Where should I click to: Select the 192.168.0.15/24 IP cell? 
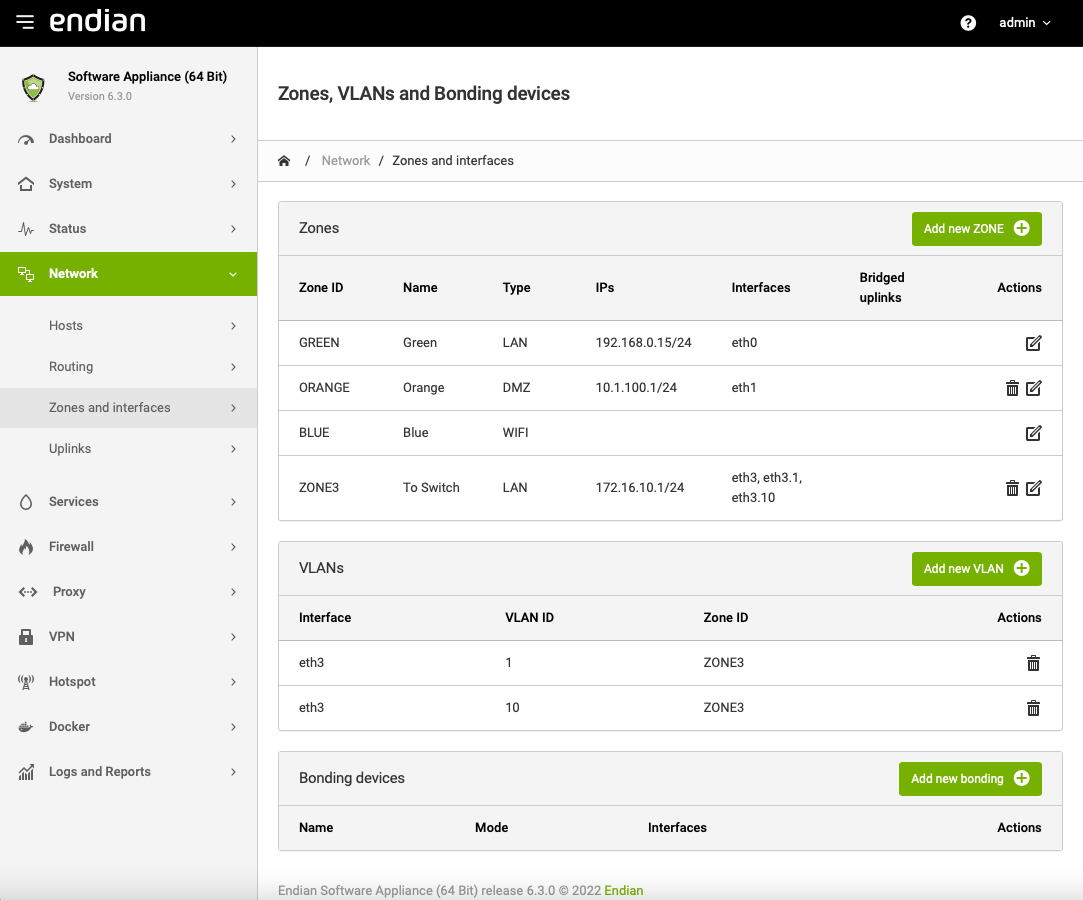tap(643, 343)
